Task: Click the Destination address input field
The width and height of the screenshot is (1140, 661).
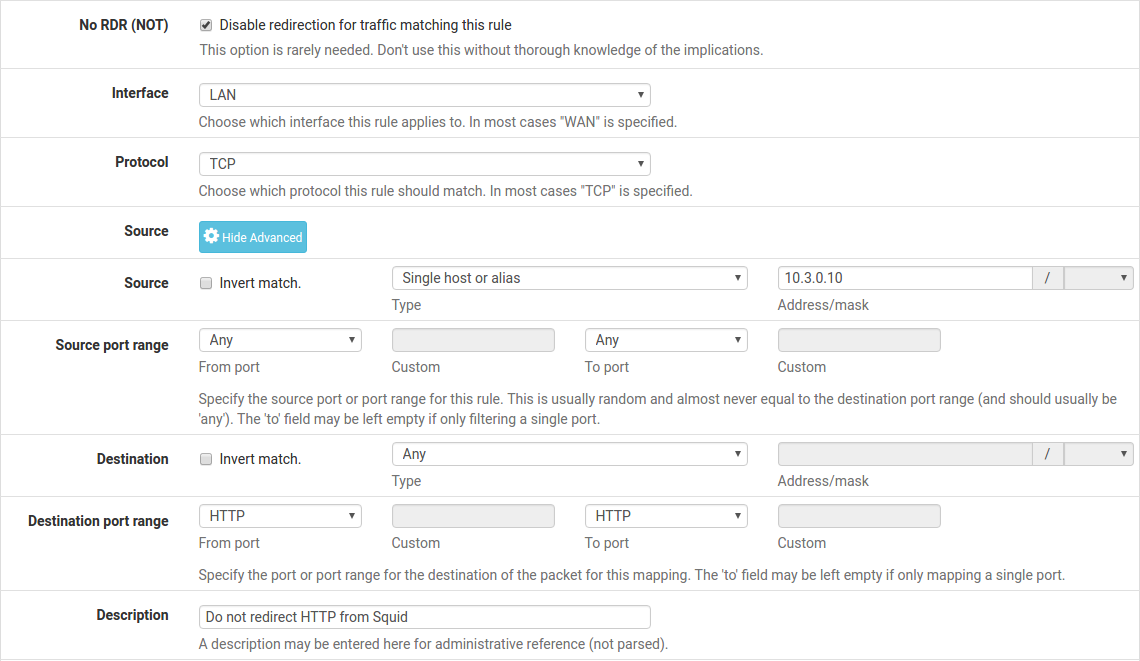Action: [x=904, y=454]
